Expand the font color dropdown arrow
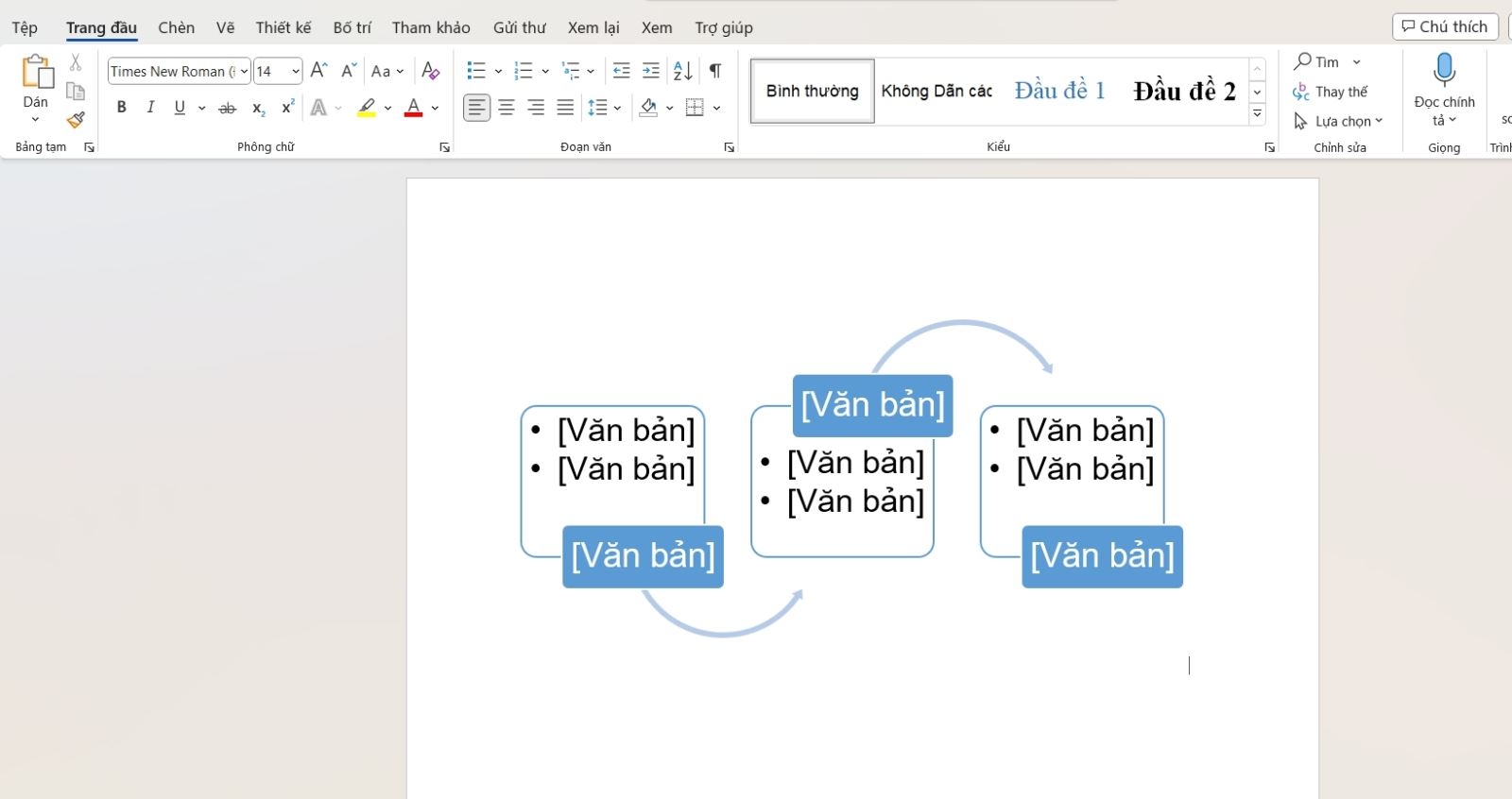 click(x=435, y=109)
